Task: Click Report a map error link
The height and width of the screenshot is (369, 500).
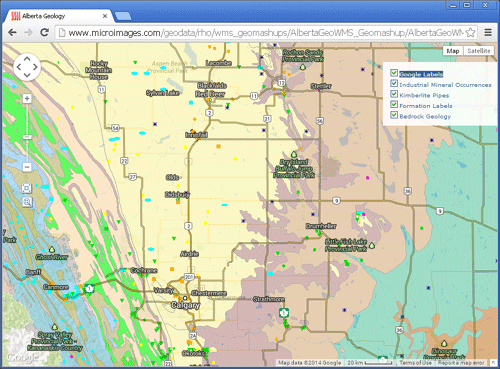Action: pos(461,363)
